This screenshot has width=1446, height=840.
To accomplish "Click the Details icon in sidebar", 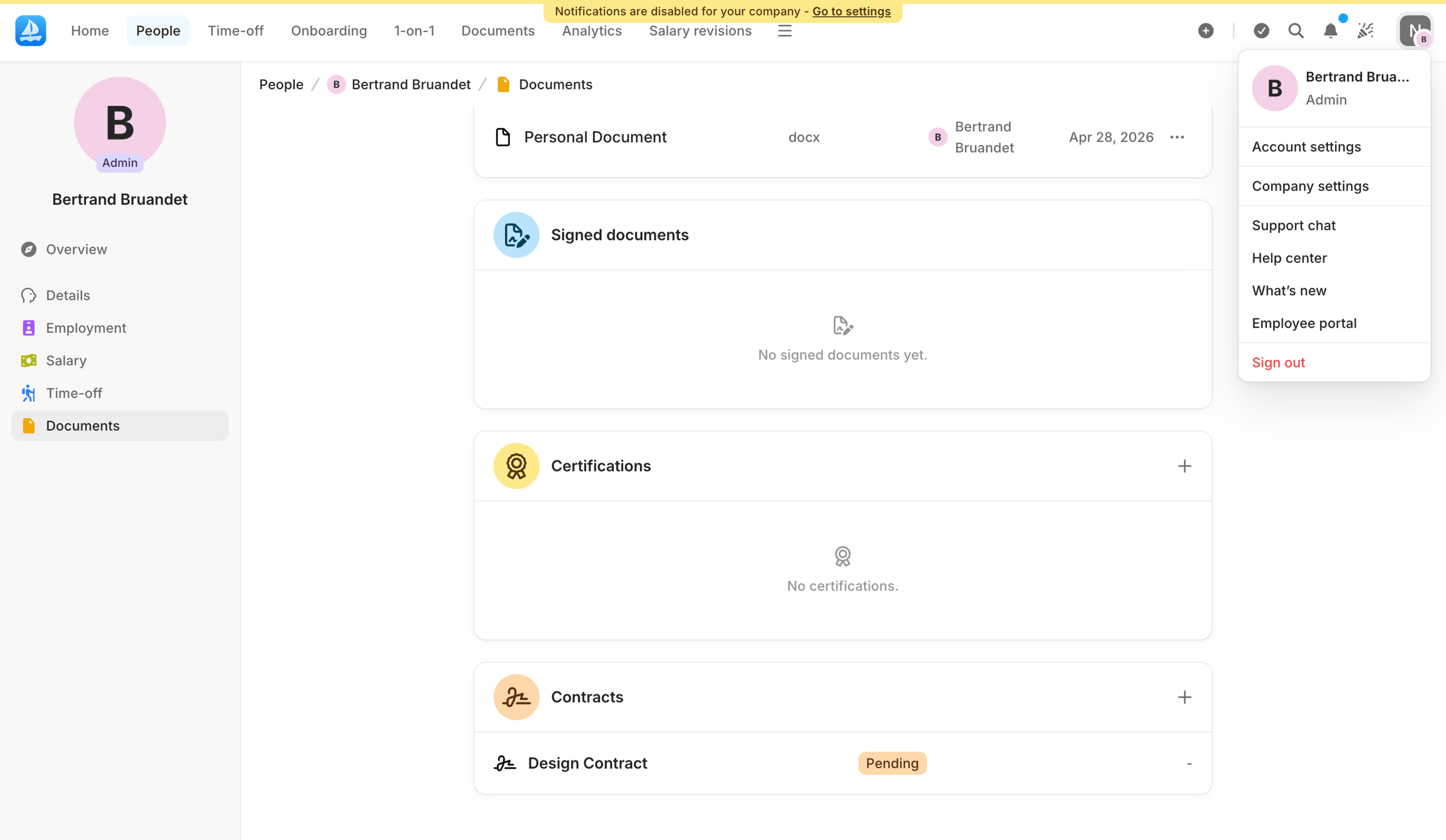I will [x=28, y=295].
